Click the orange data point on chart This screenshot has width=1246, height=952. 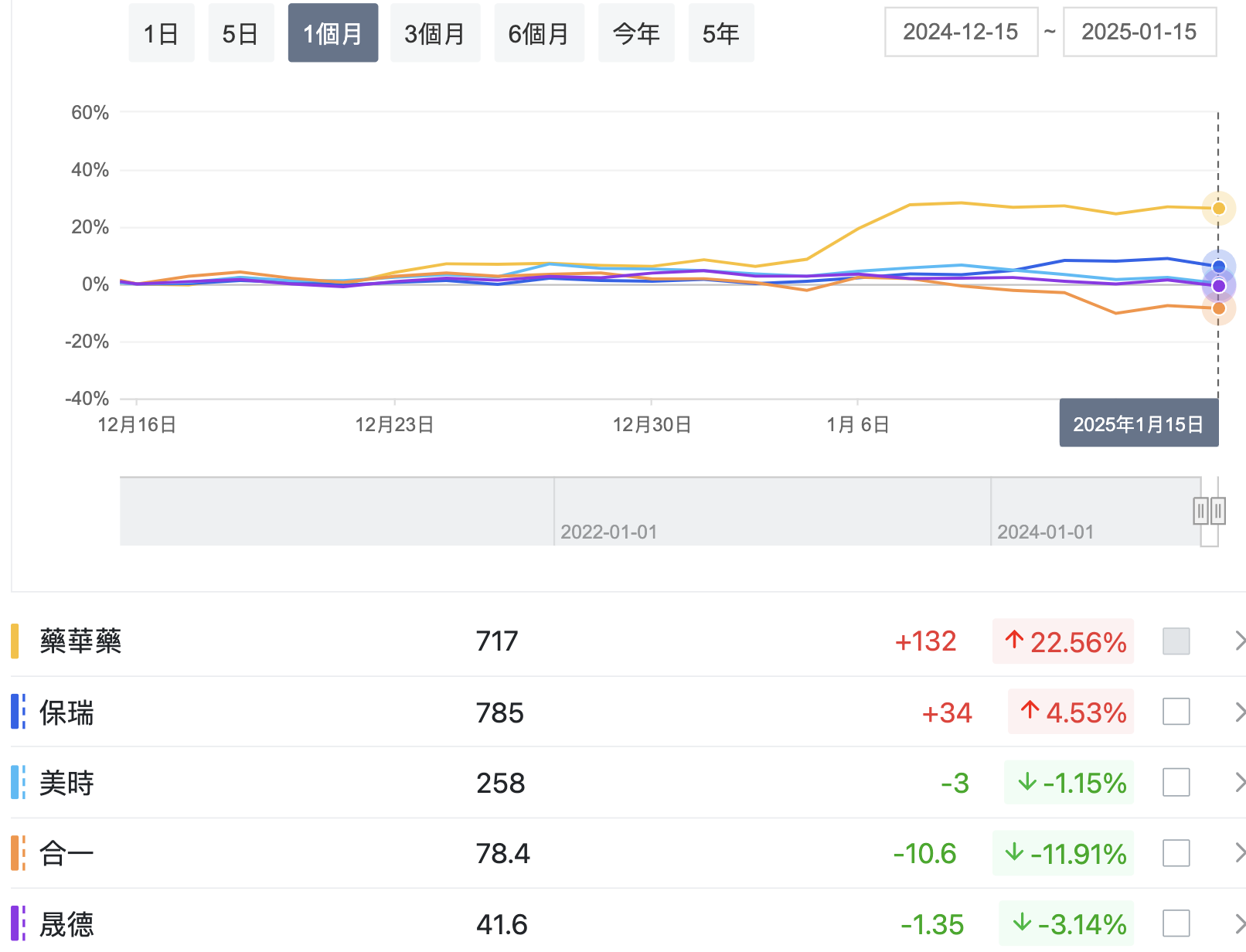click(1218, 308)
